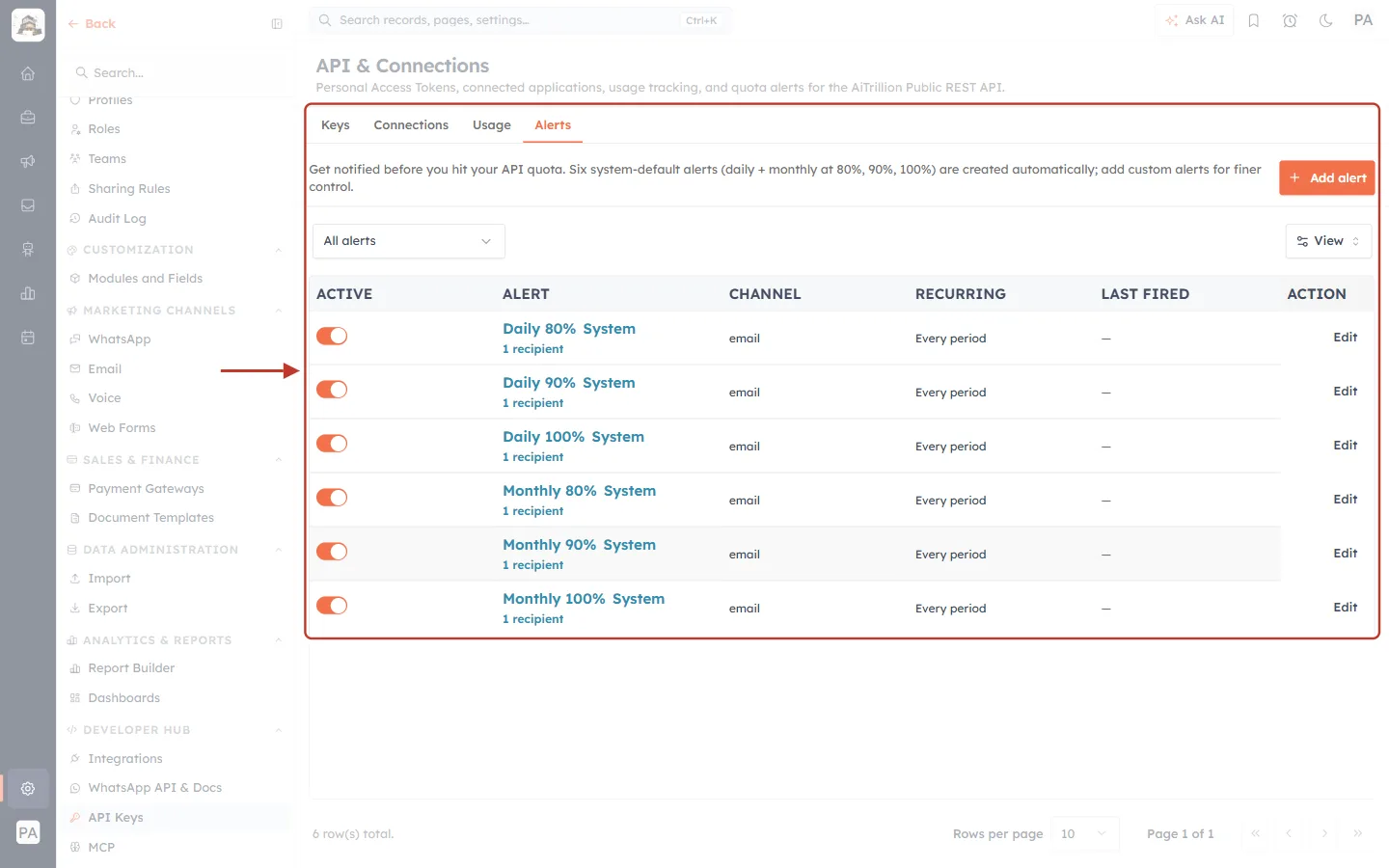Select the Alerts tab

pos(553,125)
